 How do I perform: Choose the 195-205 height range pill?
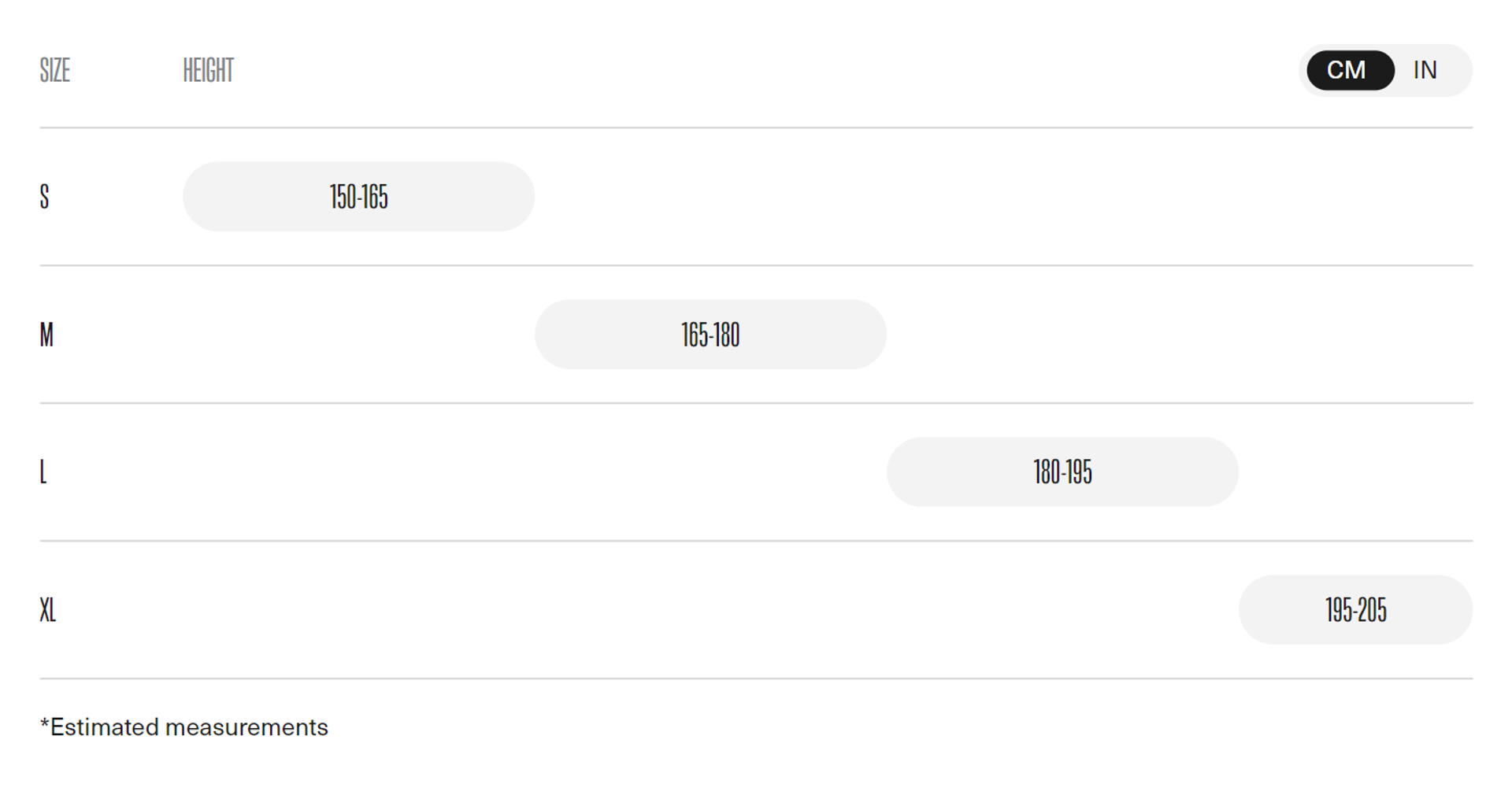(1355, 610)
